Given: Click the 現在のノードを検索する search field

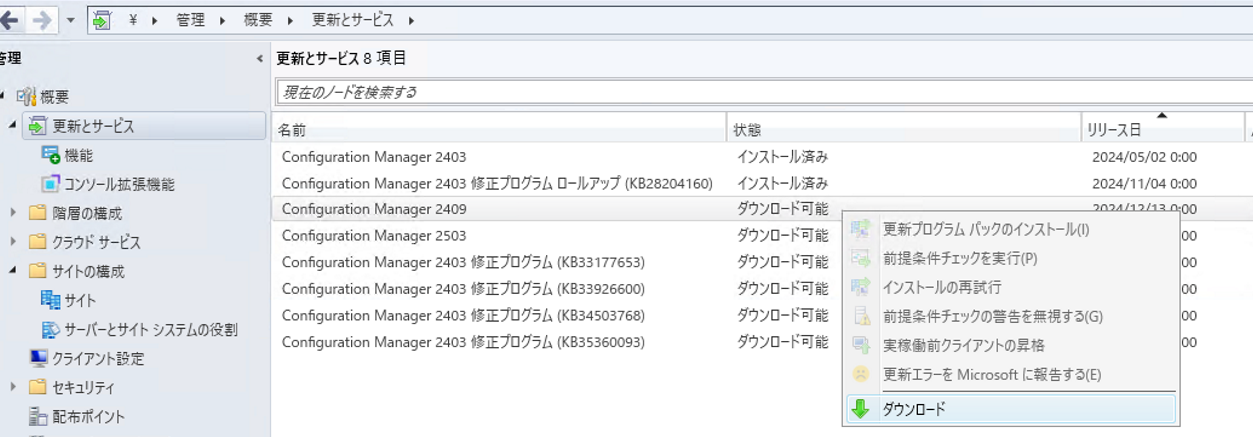Looking at the screenshot, I should point(760,92).
